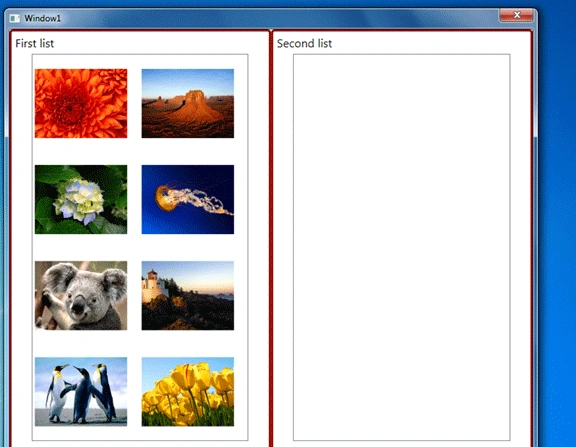Viewport: 576px width, 447px height.
Task: Click the 'First list' label
Action: click(35, 43)
